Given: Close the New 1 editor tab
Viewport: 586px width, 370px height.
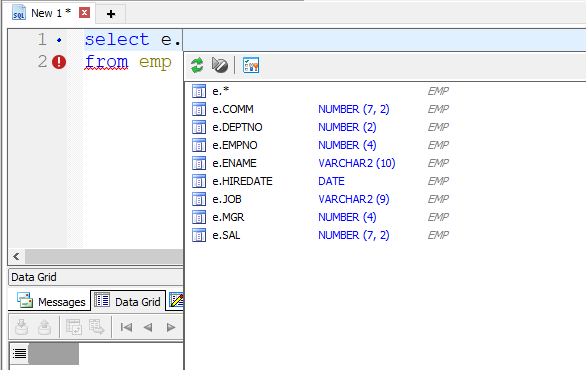Looking at the screenshot, I should click(84, 13).
